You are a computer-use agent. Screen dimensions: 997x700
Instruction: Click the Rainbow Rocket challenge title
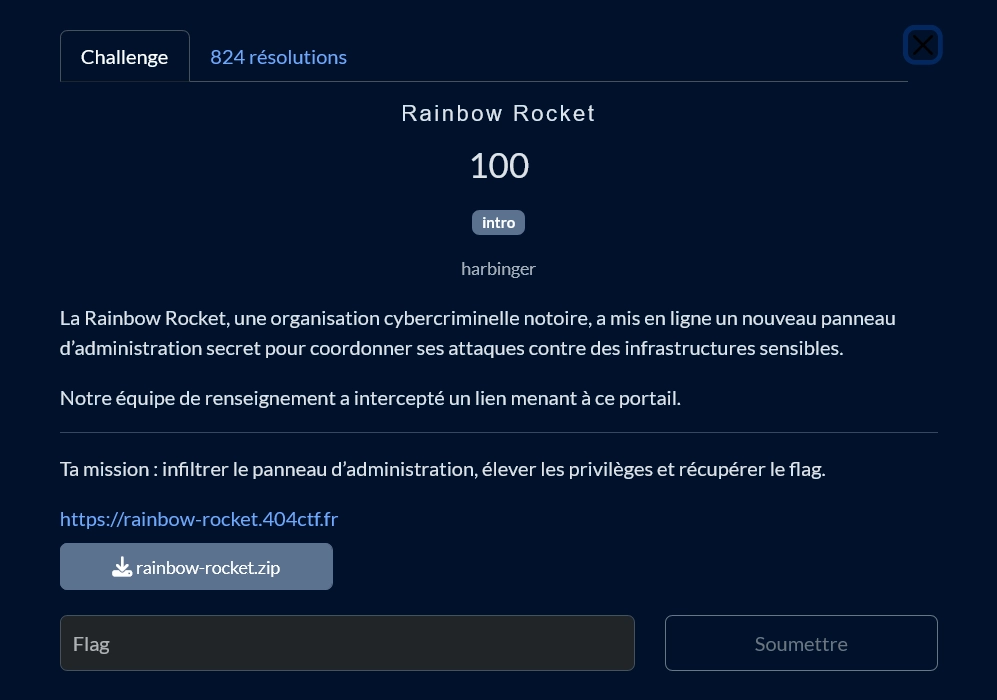pos(498,114)
